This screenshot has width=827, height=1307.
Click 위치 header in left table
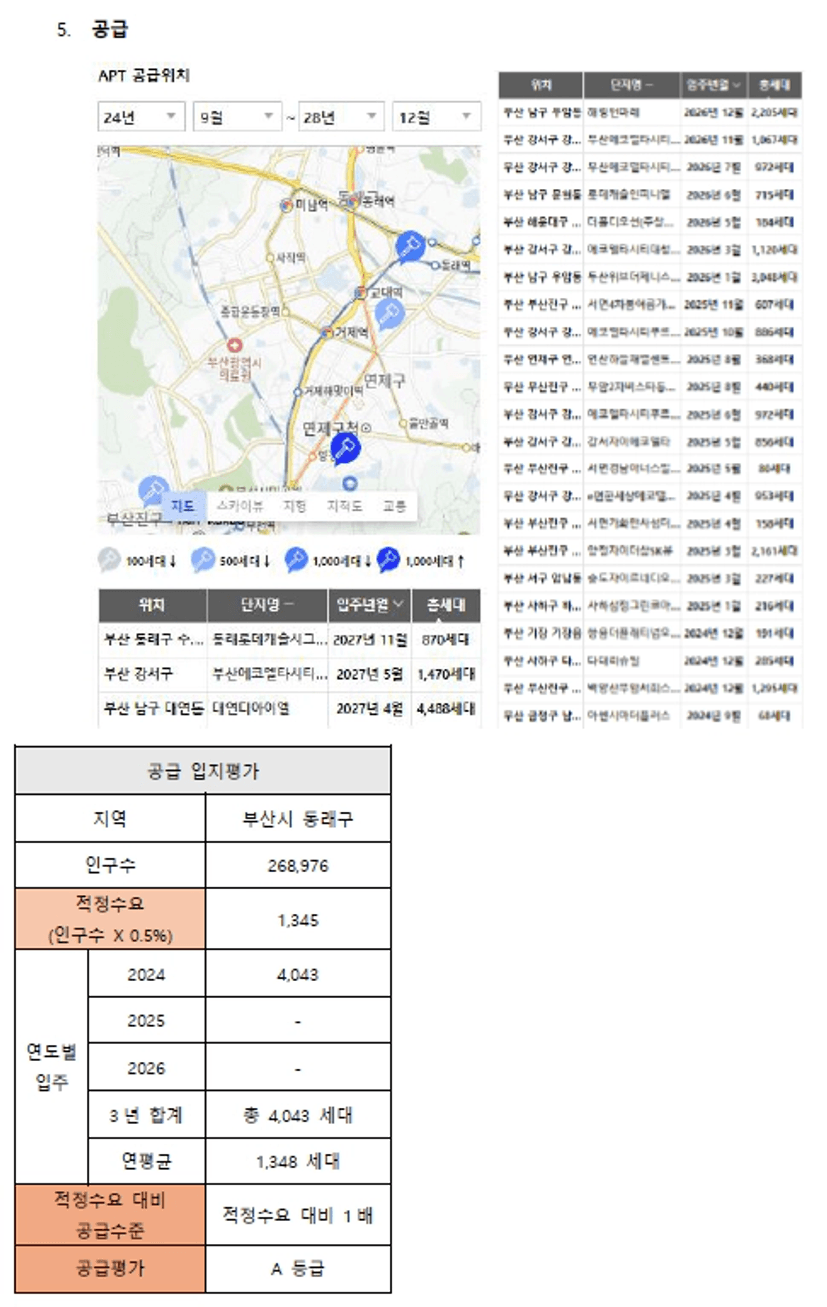(x=153, y=604)
